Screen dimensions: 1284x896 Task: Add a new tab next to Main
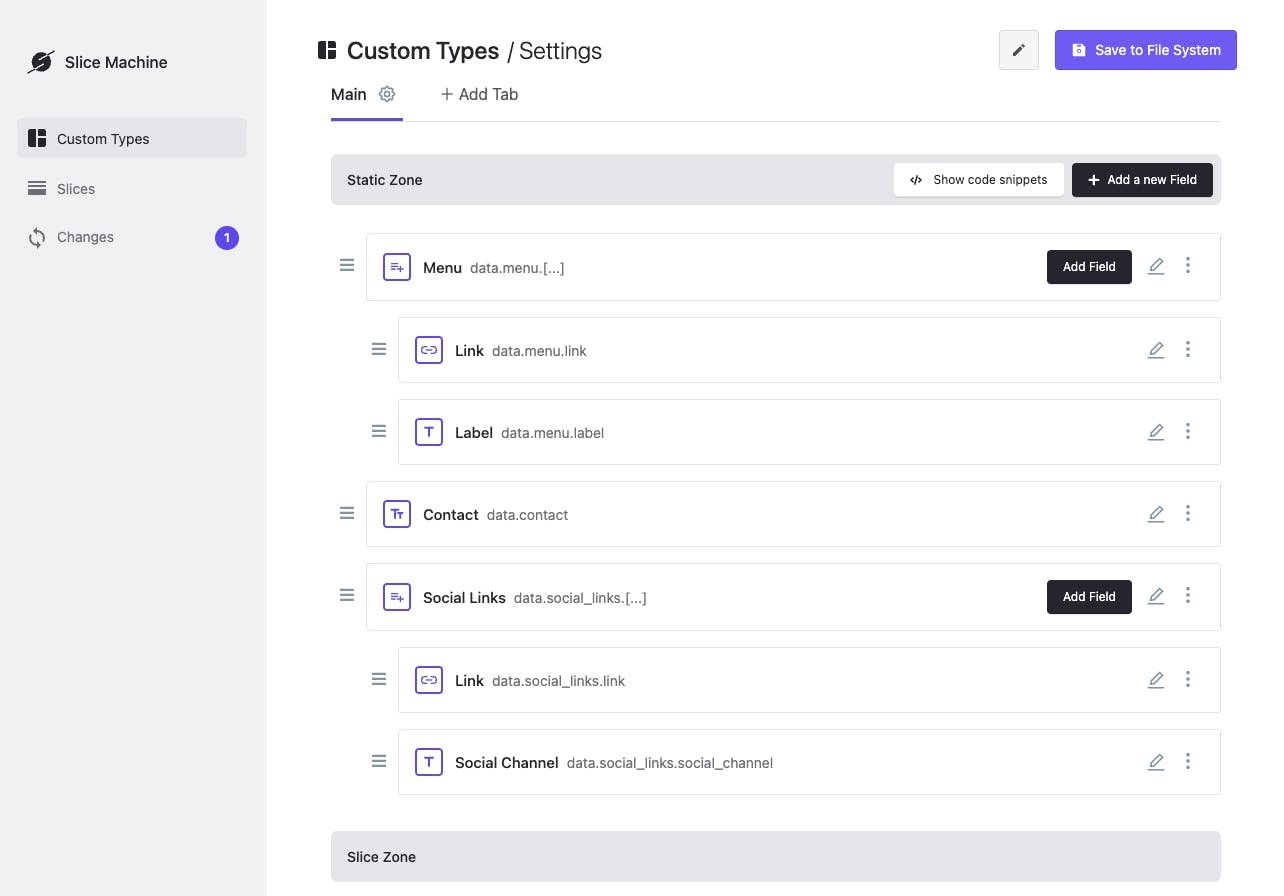(479, 94)
